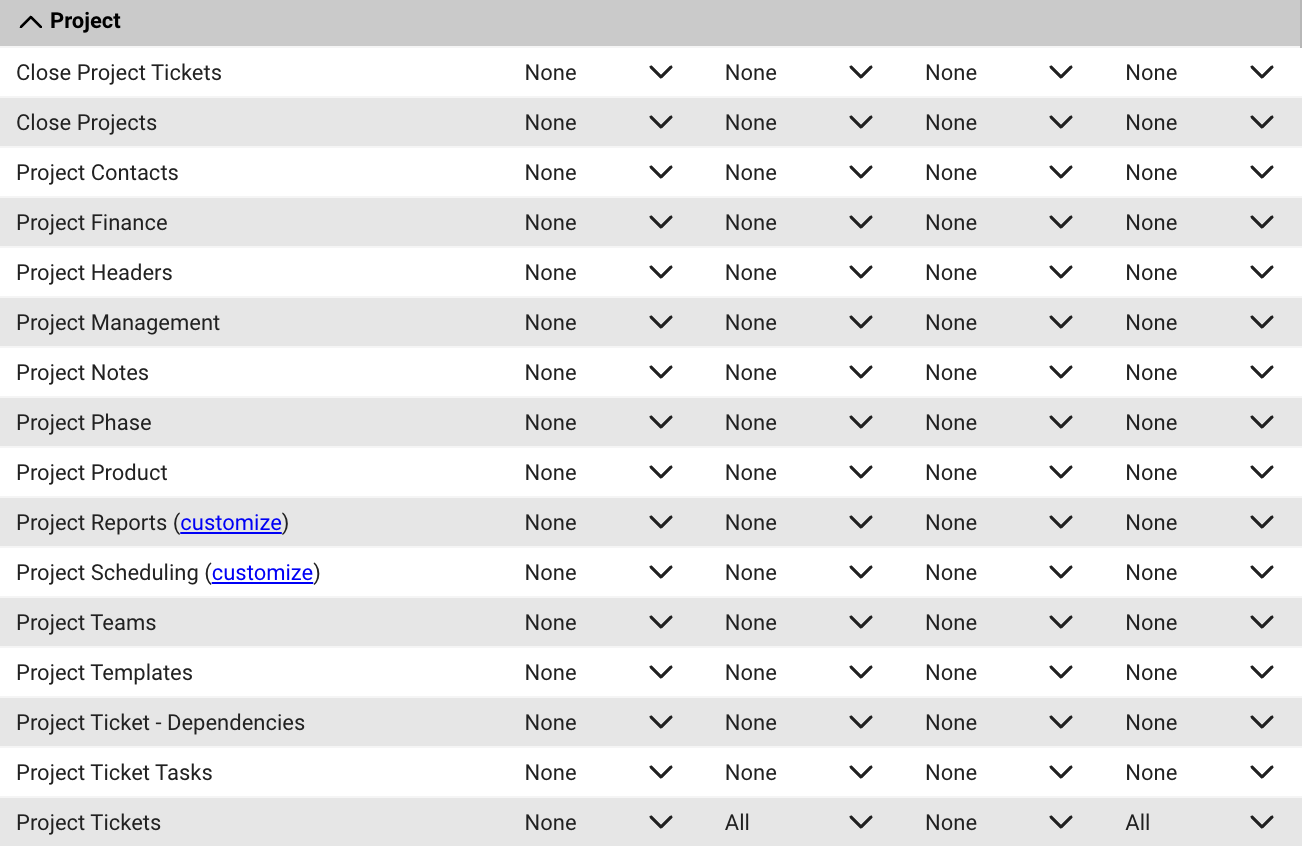
Task: Click third column chevron in Project Phase row
Action: 1061,423
